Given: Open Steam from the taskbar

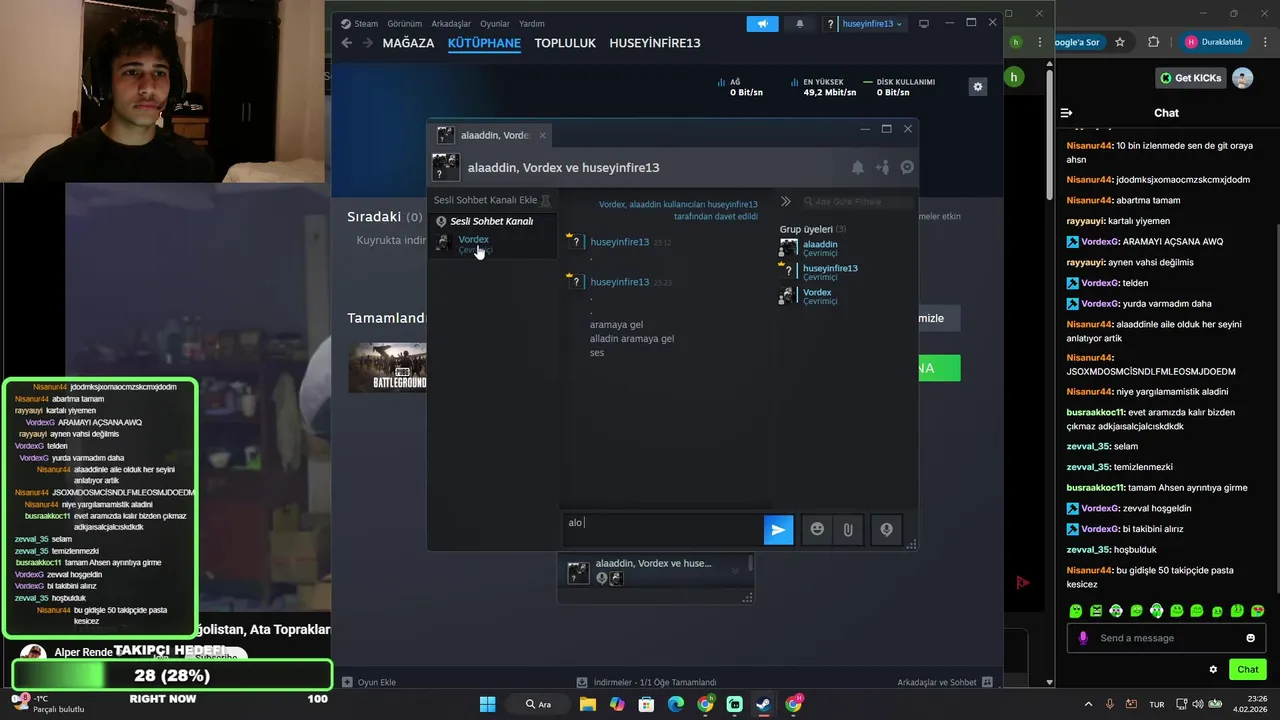Looking at the screenshot, I should point(763,704).
